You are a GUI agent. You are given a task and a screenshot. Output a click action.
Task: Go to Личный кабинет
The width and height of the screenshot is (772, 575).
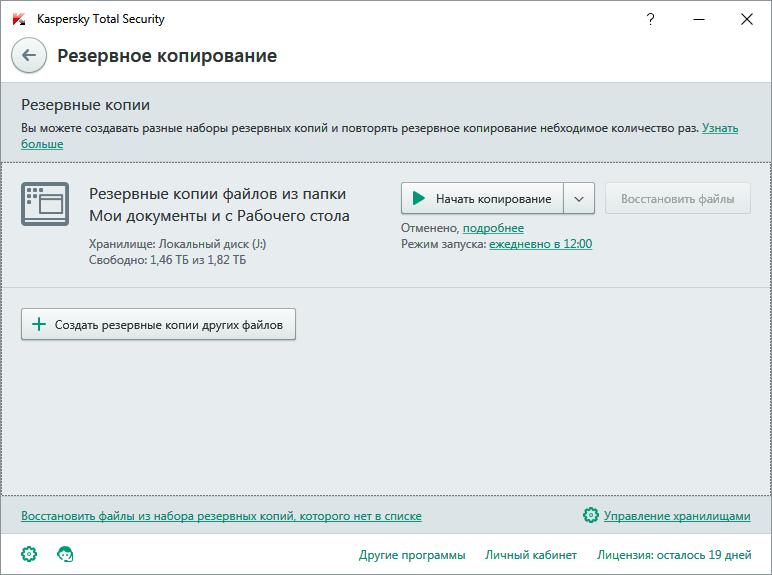click(530, 555)
